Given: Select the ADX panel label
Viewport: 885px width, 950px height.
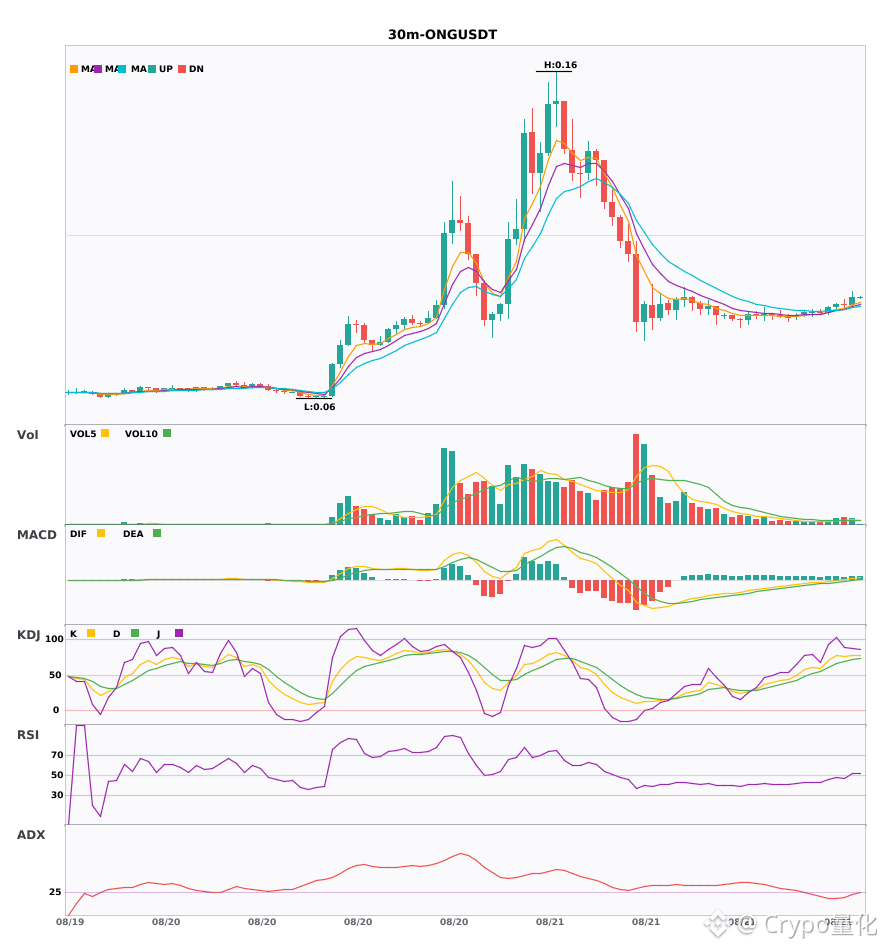Looking at the screenshot, I should (31, 834).
